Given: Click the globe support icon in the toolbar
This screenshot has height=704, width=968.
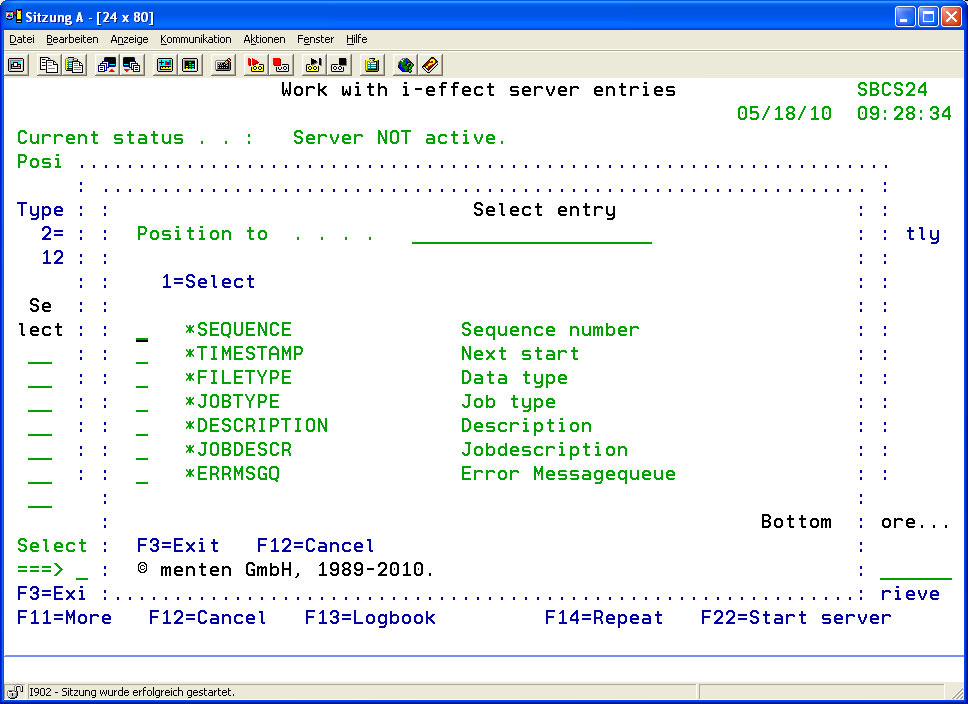Looking at the screenshot, I should click(x=405, y=65).
